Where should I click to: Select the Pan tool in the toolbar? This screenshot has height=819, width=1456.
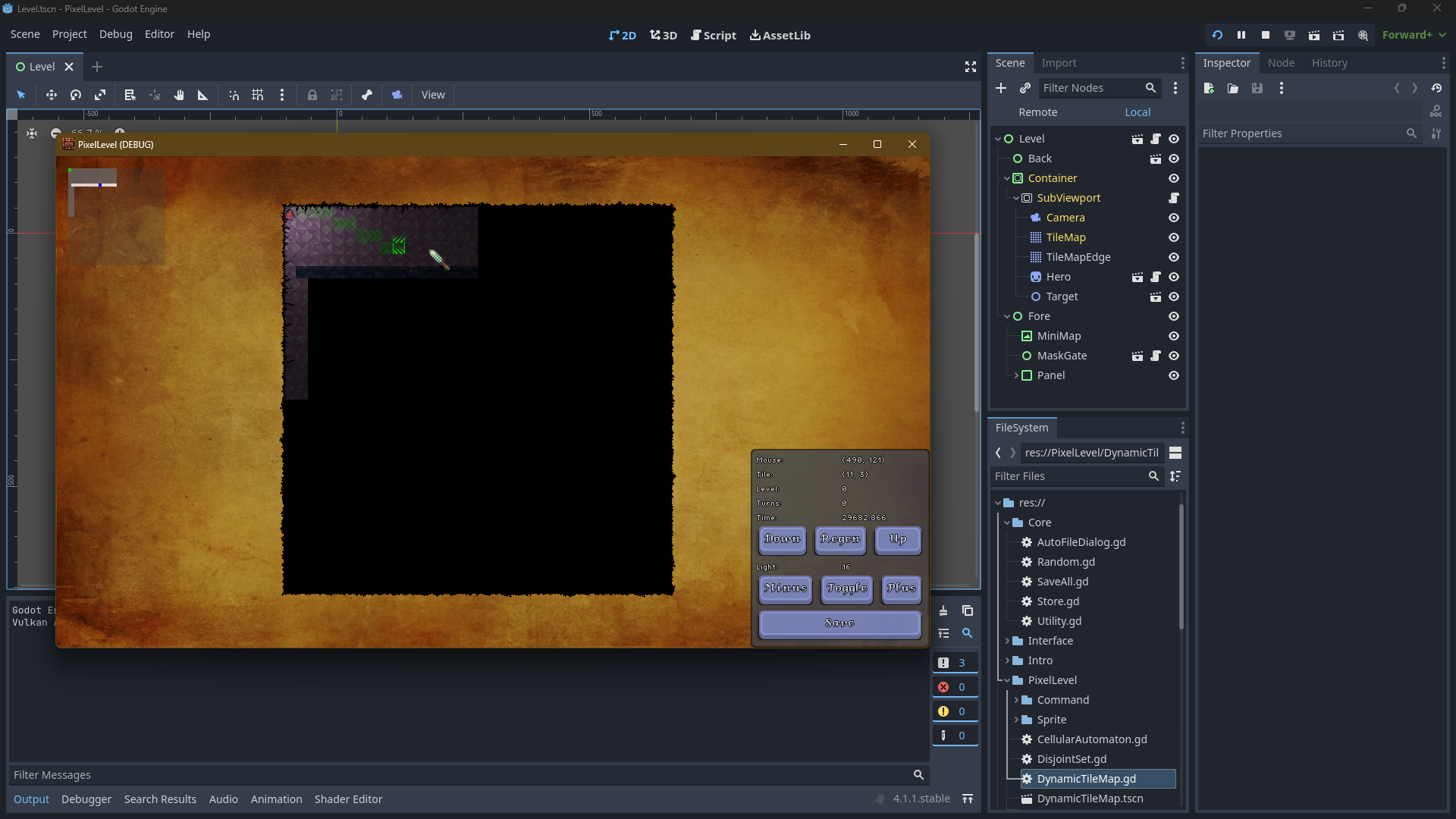click(x=179, y=94)
